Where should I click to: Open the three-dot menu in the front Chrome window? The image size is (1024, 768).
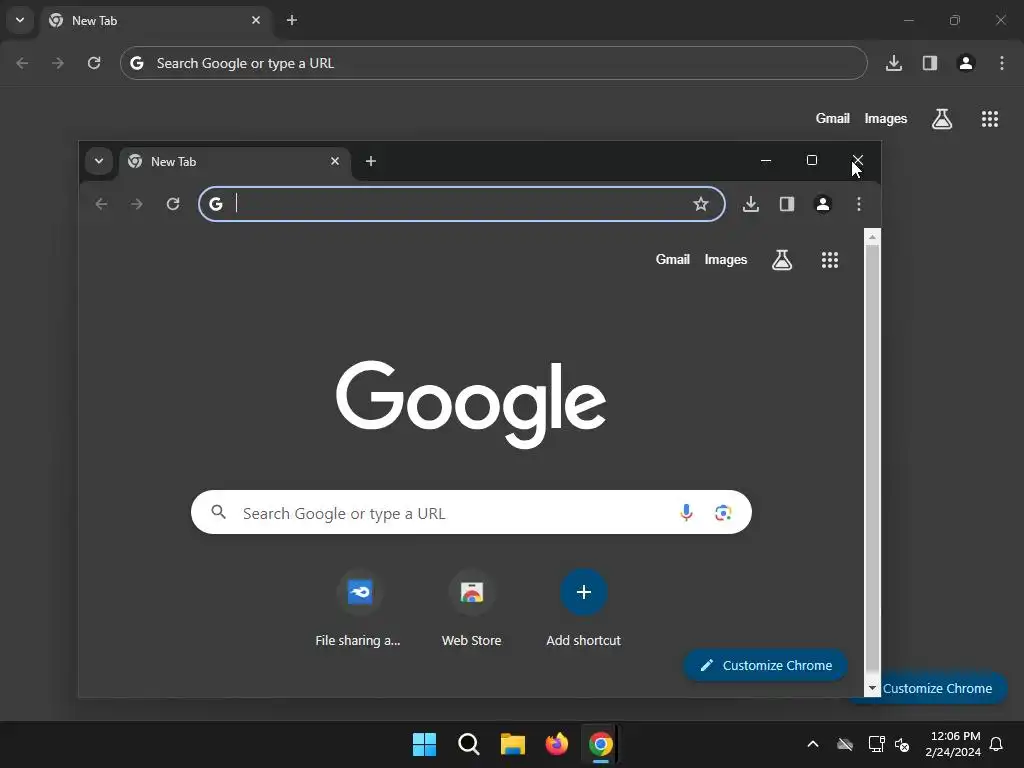[859, 204]
